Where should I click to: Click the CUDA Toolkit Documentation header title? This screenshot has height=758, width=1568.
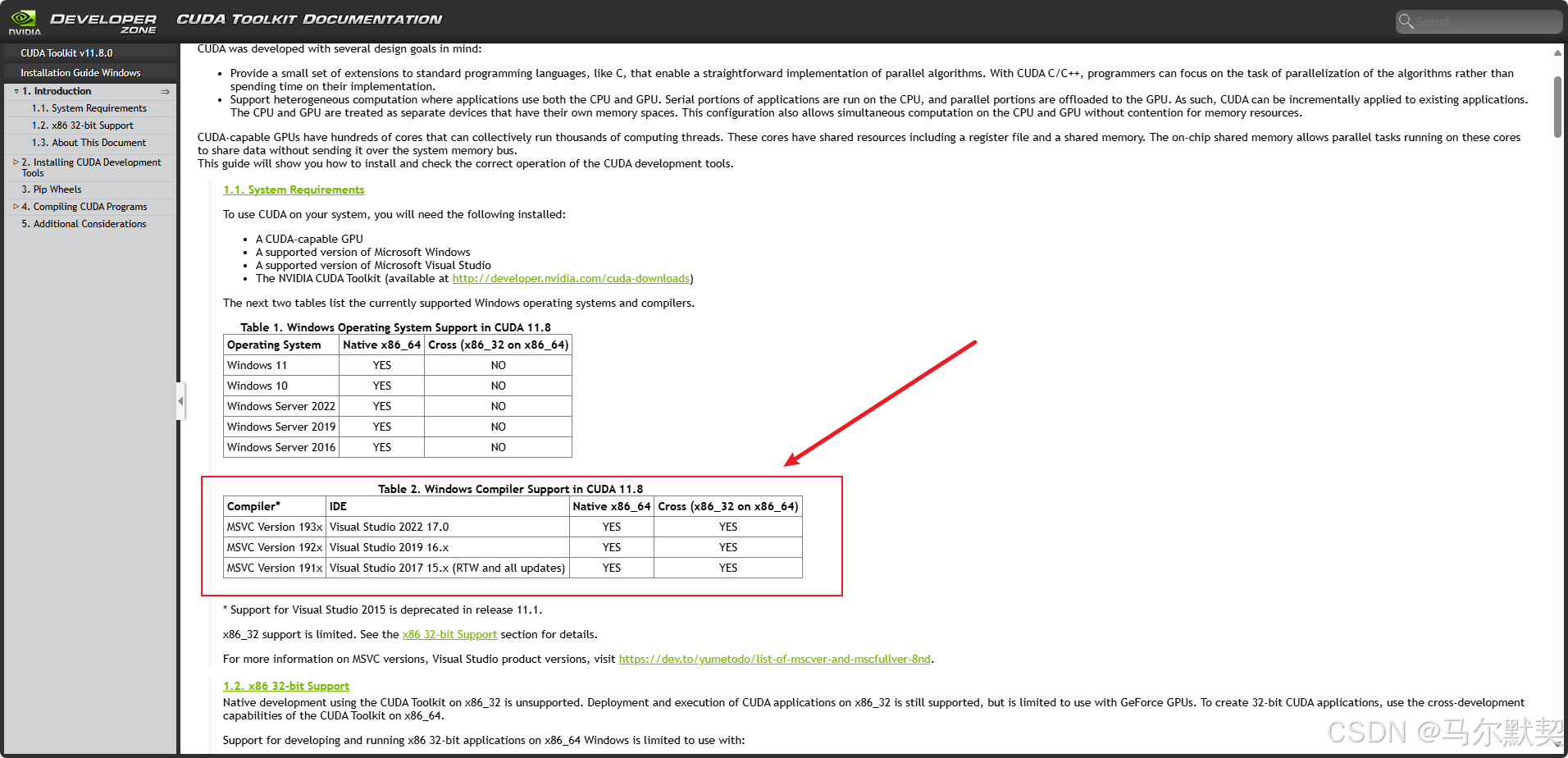click(x=309, y=20)
